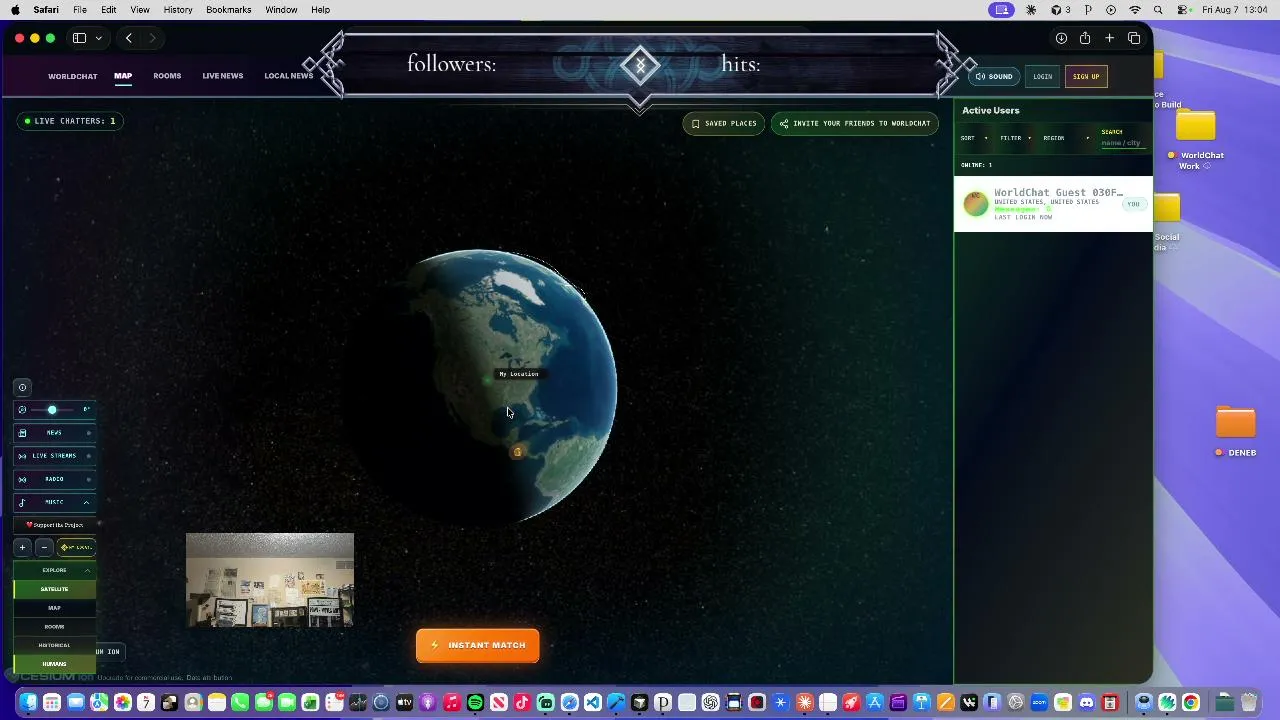Click the globe auto-rotate icon beside the slider
This screenshot has height=720, width=1280.
pyautogui.click(x=22, y=410)
